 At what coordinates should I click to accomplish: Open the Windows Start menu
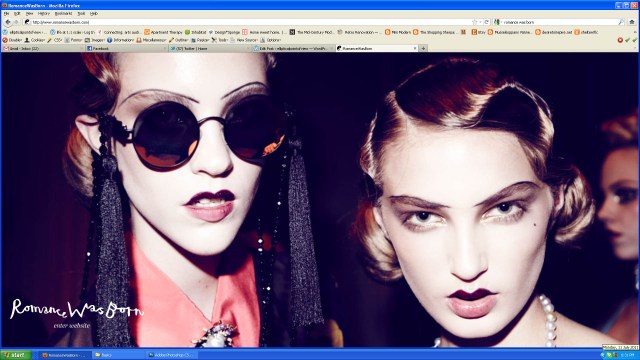16,355
